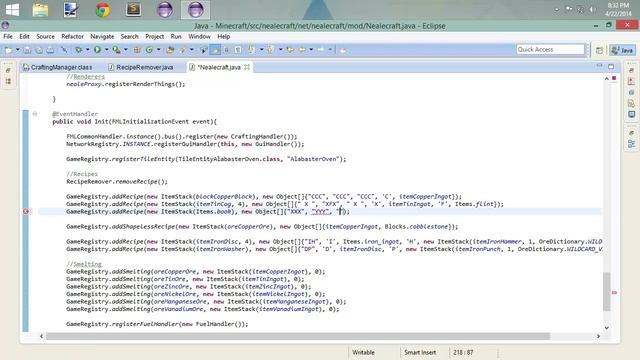Launch the green Run button
This screenshot has height=360, width=640.
pos(97,50)
